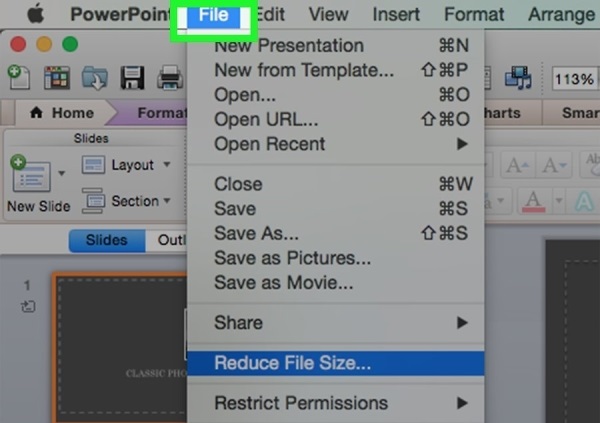Select Reduce File Size from File menu
Viewport: 600px width, 423px height.
(x=292, y=363)
